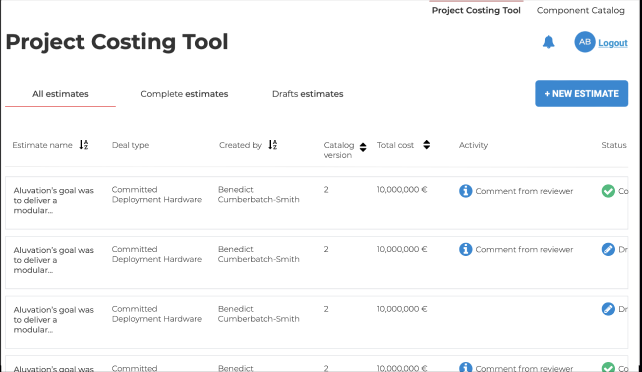Click the Deal type column header
This screenshot has height=372, width=642.
tap(130, 145)
